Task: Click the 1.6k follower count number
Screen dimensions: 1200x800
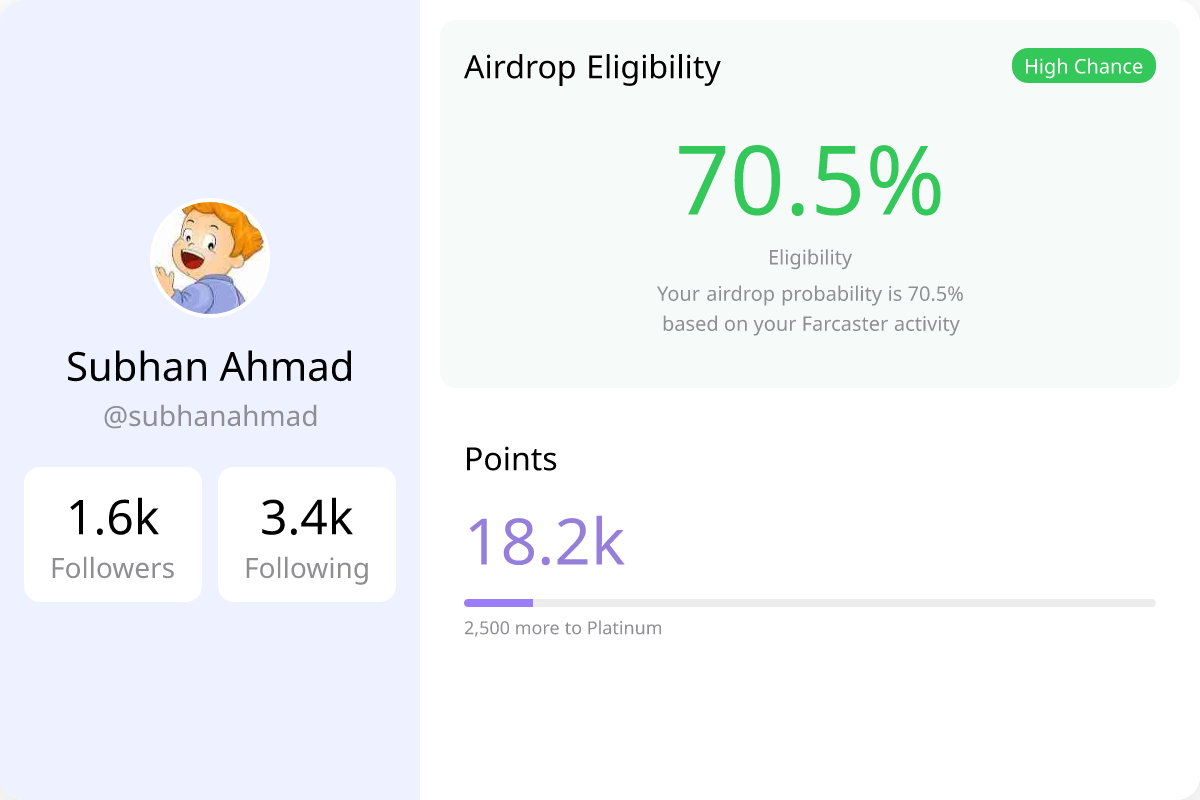Action: point(113,518)
